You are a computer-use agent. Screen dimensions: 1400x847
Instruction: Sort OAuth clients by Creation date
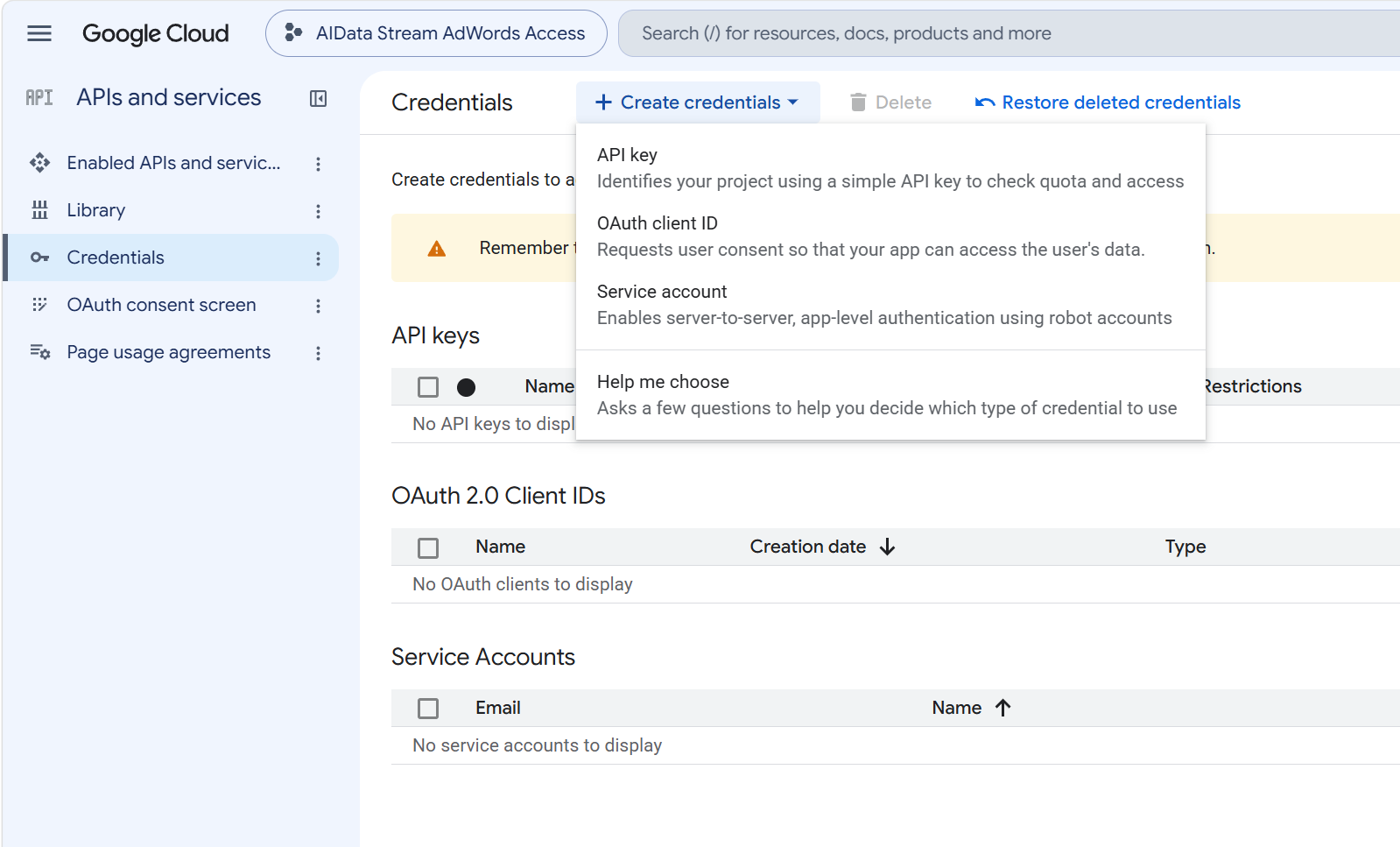pyautogui.click(x=807, y=547)
